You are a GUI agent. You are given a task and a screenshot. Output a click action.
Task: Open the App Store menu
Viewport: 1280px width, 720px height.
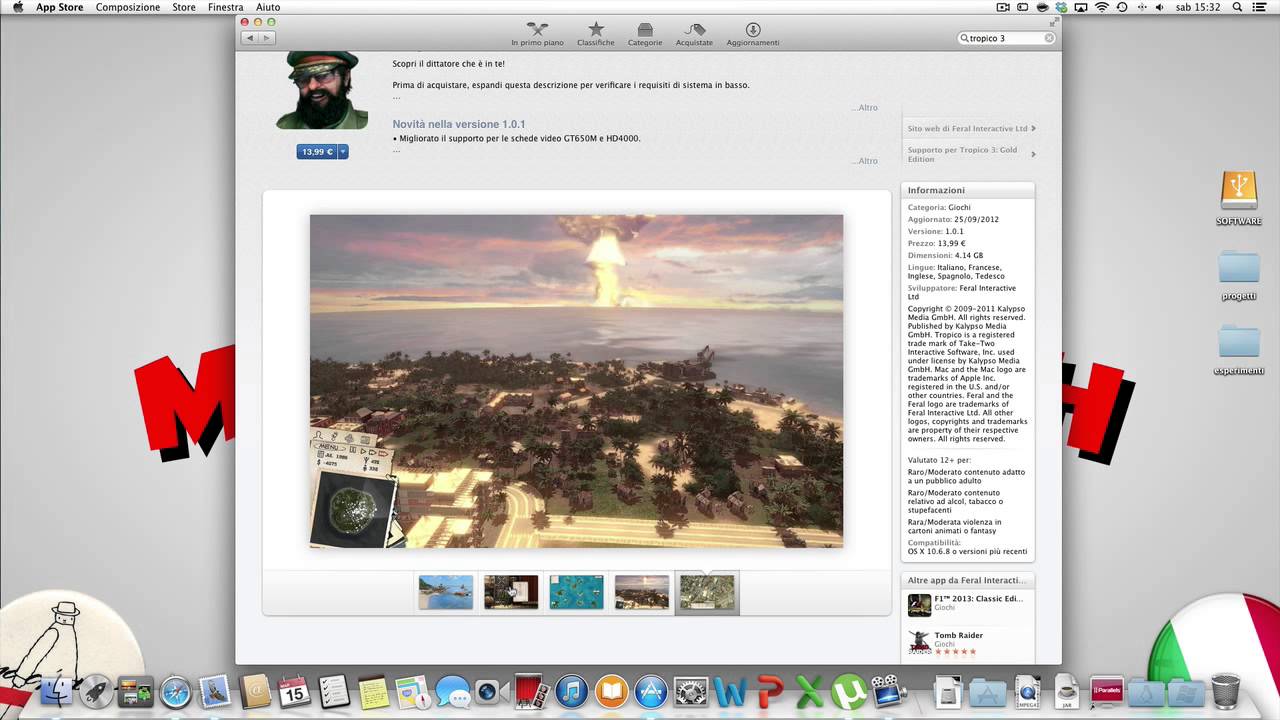[x=60, y=7]
